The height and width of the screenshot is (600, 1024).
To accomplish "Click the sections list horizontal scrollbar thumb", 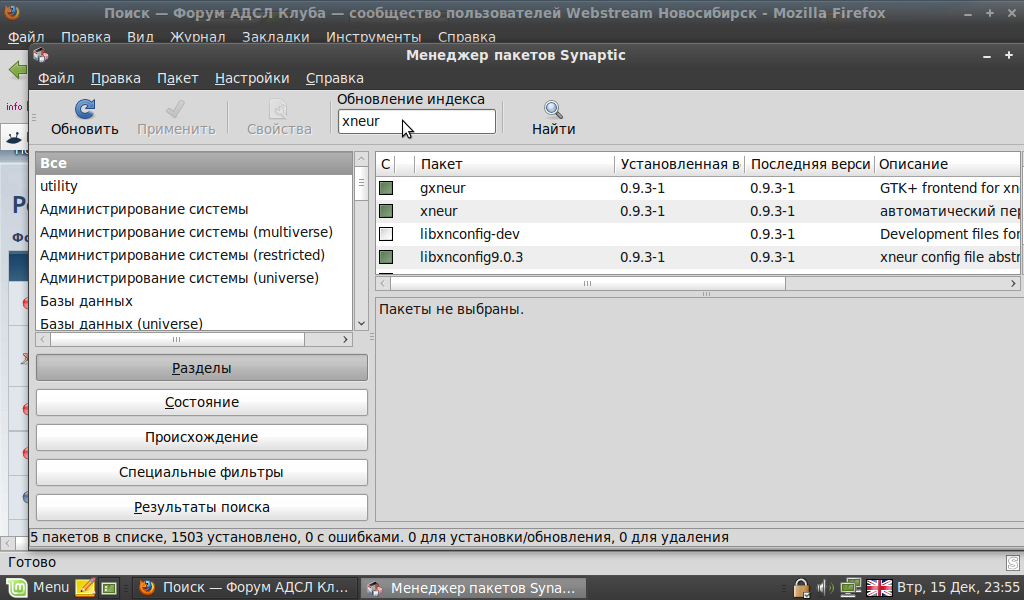I will 177,339.
